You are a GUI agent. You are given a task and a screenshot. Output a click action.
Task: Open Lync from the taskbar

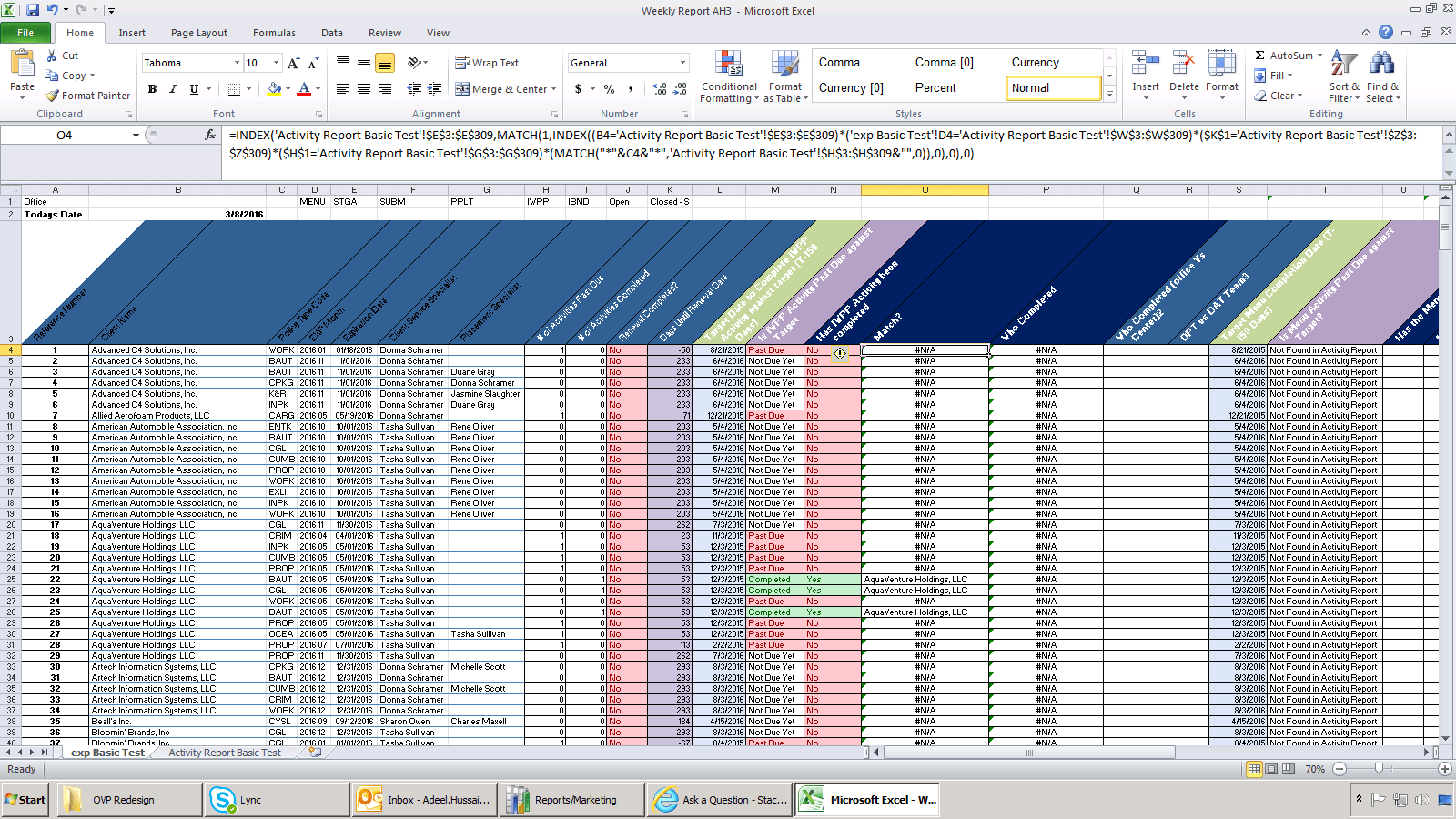click(277, 800)
